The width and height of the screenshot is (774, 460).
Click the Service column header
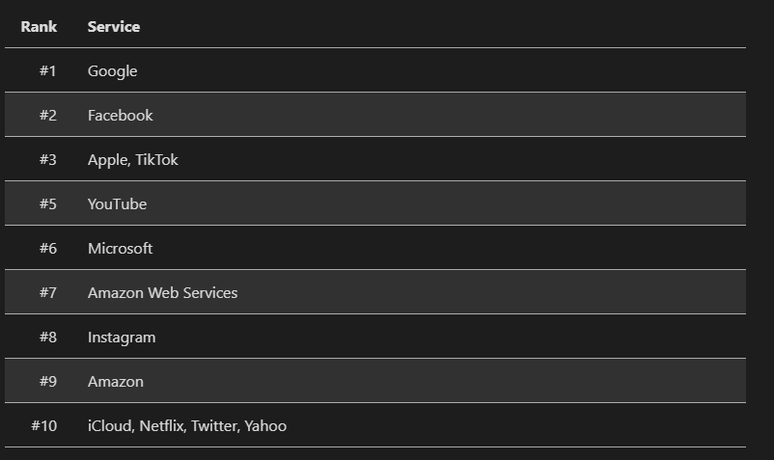point(113,27)
